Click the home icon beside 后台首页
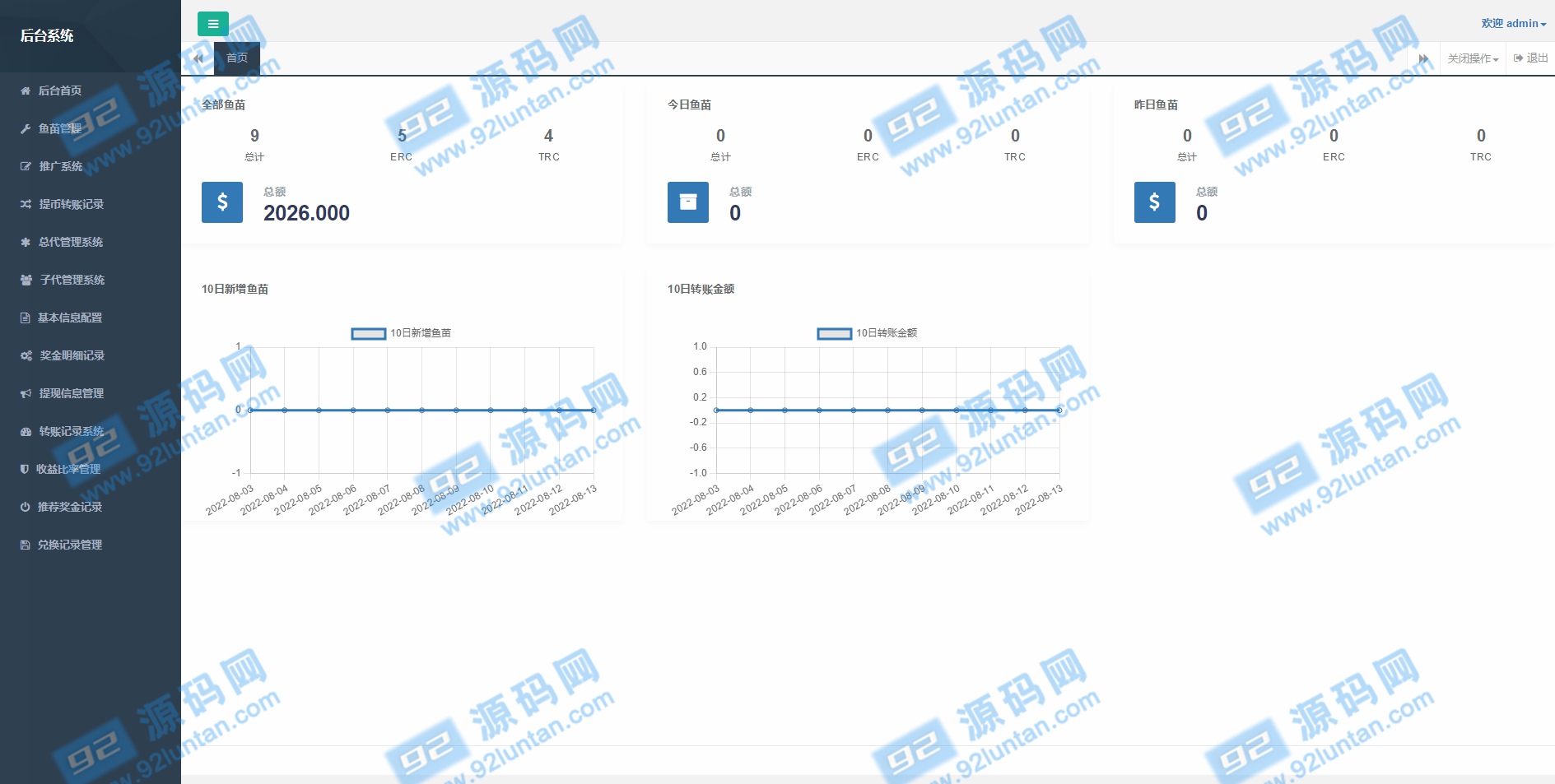This screenshot has width=1555, height=784. 26,91
